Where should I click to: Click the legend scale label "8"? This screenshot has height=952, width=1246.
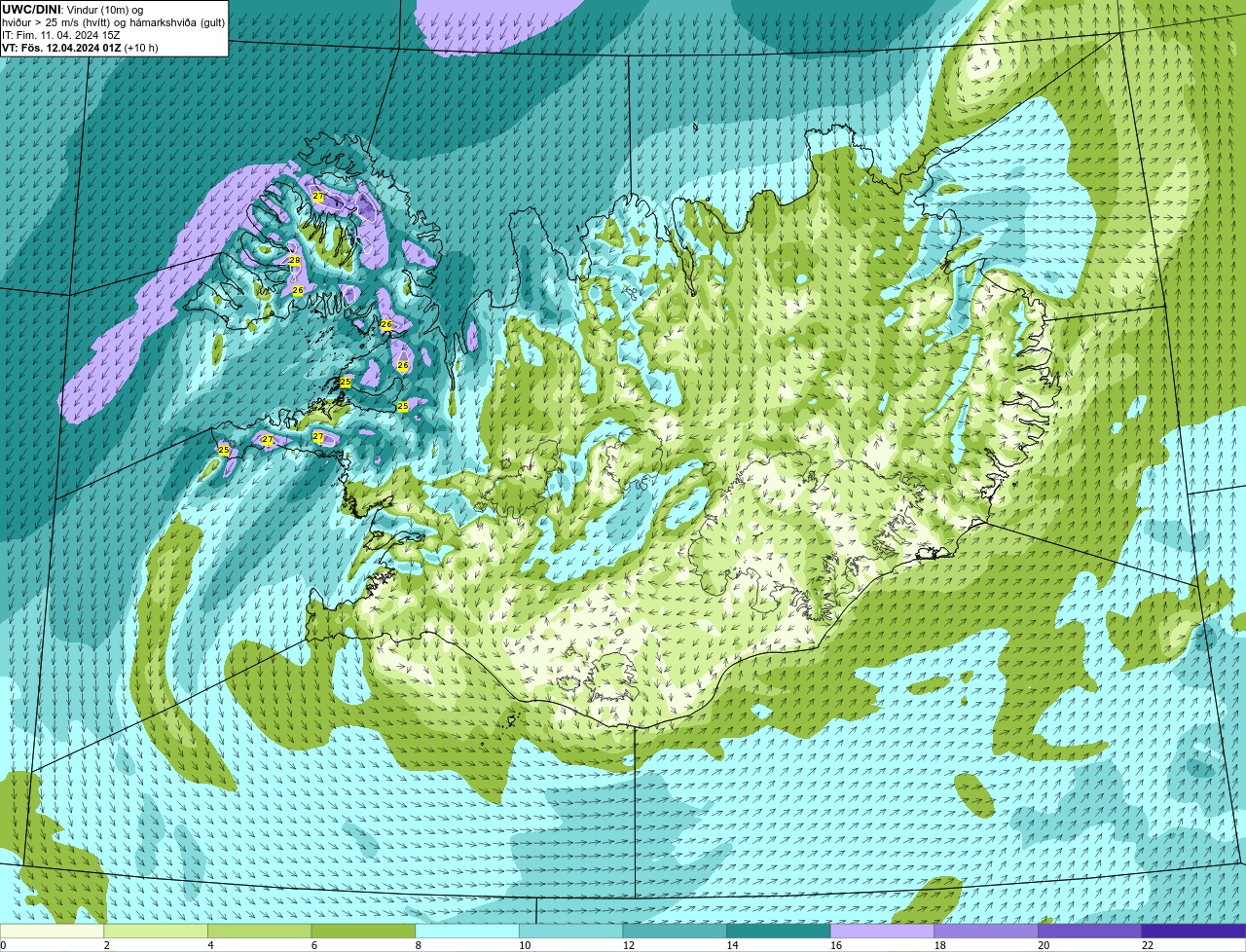point(418,945)
